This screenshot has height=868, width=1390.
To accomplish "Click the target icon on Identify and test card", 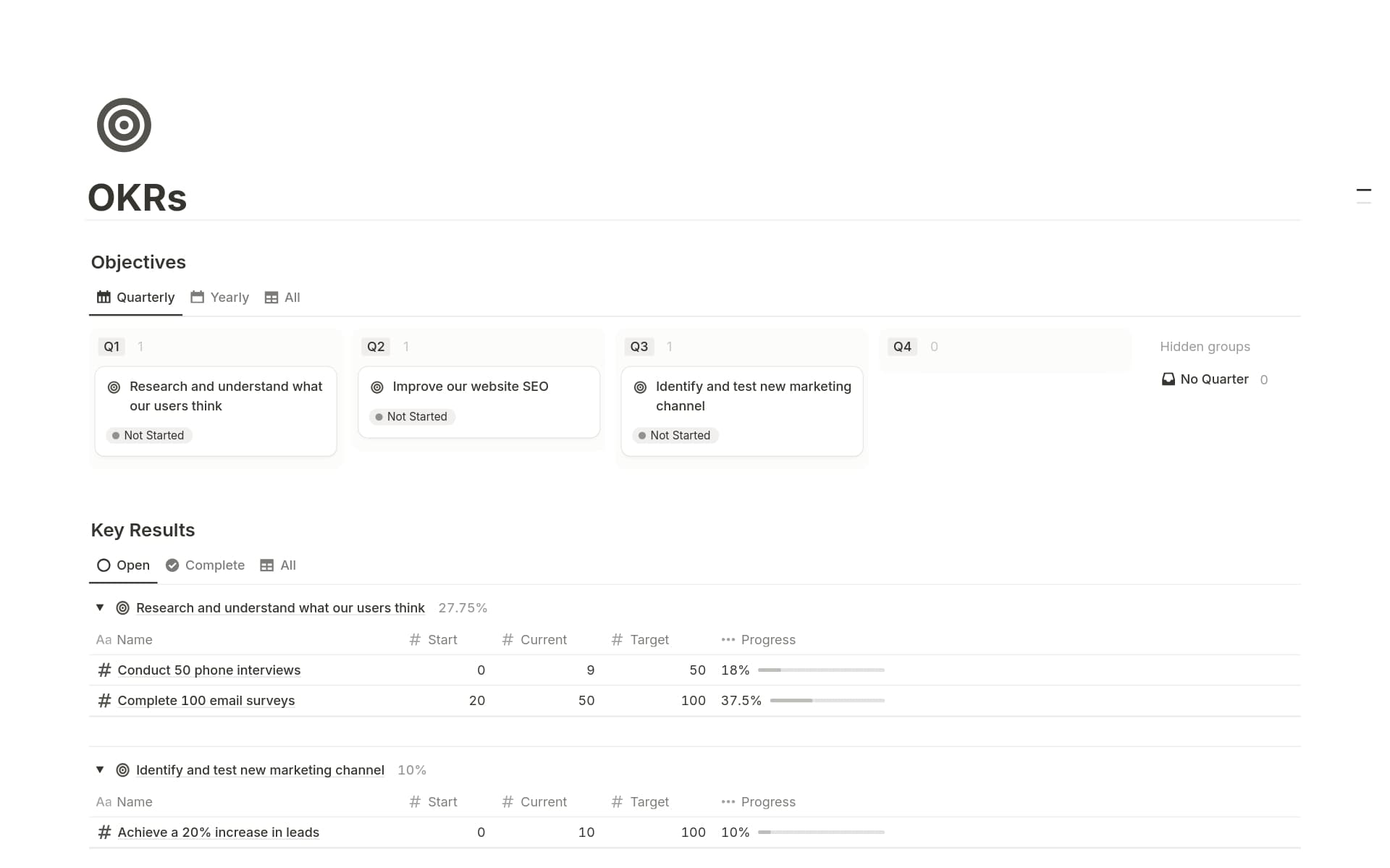I will [x=641, y=387].
